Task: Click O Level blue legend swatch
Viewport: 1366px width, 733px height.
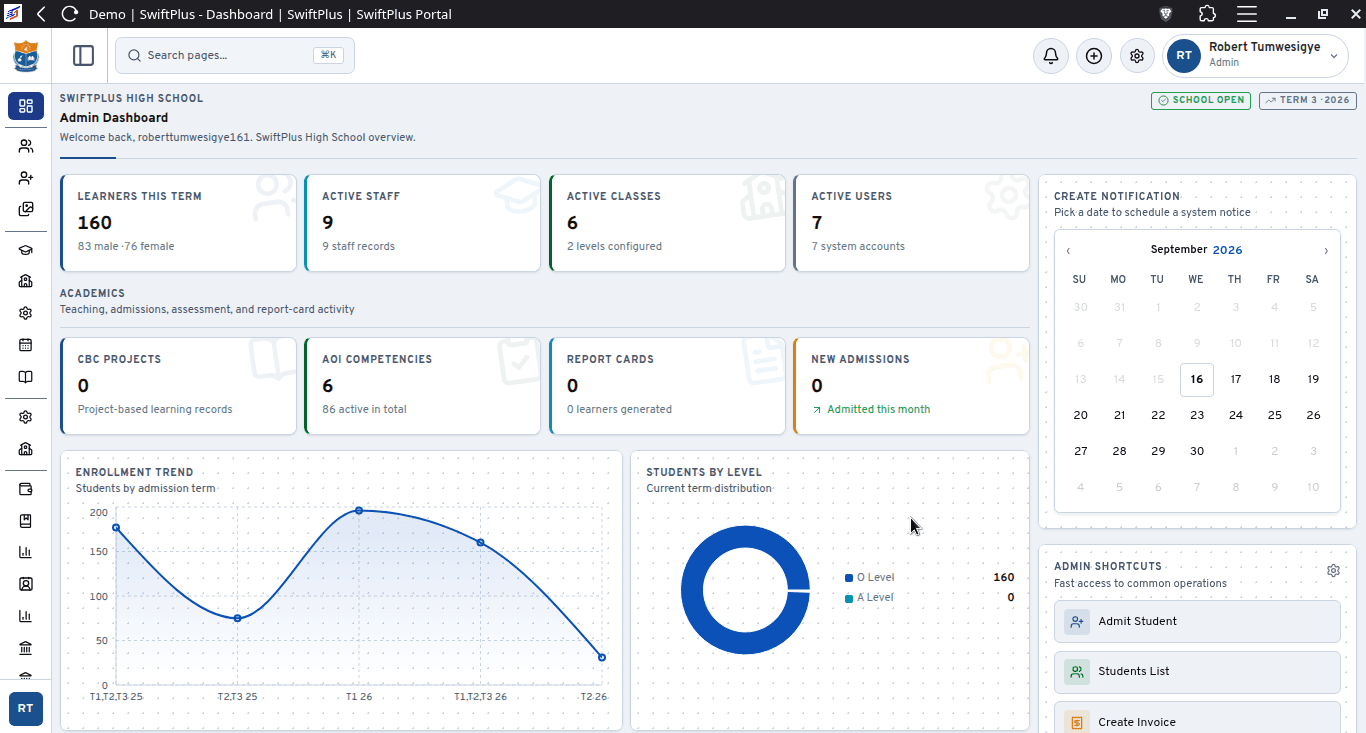Action: (x=849, y=578)
